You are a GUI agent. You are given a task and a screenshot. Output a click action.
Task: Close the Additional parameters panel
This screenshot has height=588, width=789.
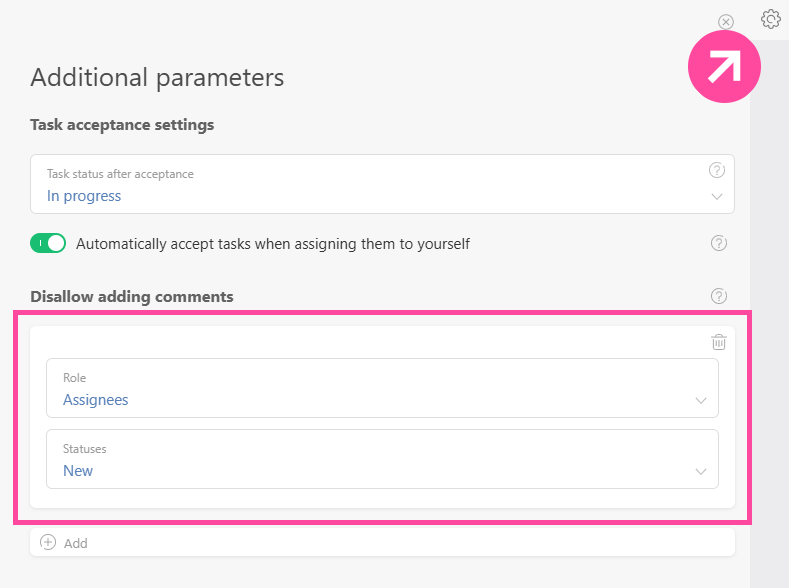point(726,22)
